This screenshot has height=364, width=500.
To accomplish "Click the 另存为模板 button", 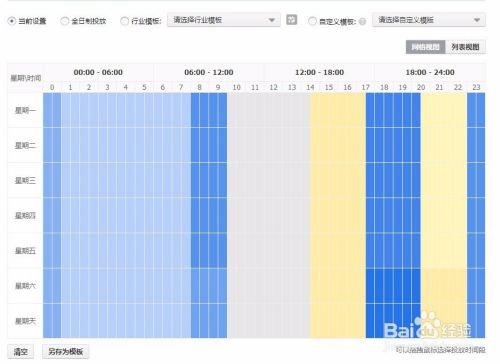I will 66,351.
